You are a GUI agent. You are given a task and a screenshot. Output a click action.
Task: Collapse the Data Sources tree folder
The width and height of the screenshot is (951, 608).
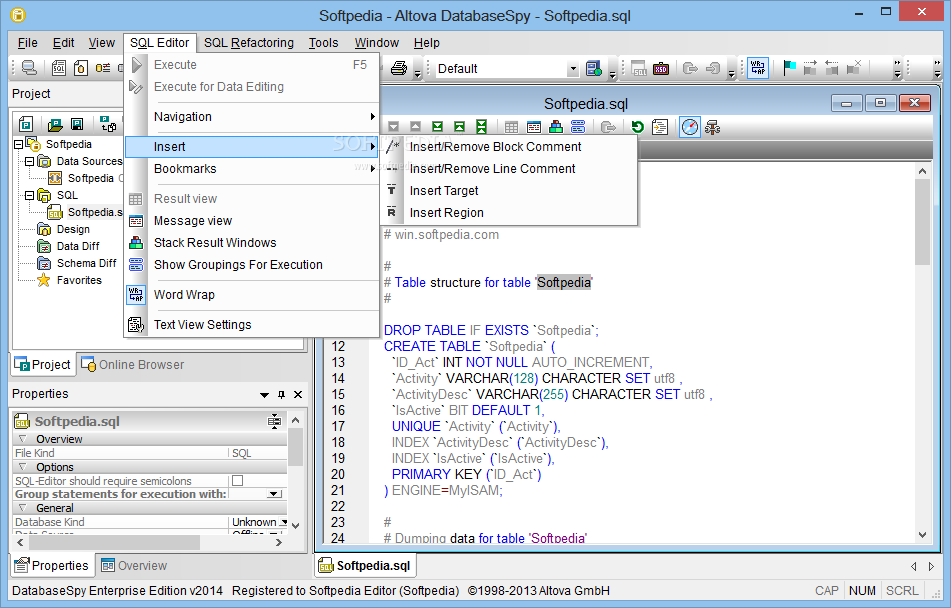pos(29,161)
